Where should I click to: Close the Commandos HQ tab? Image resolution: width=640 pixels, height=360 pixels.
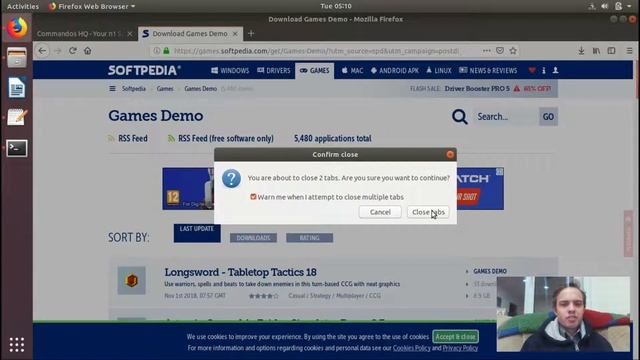129,34
